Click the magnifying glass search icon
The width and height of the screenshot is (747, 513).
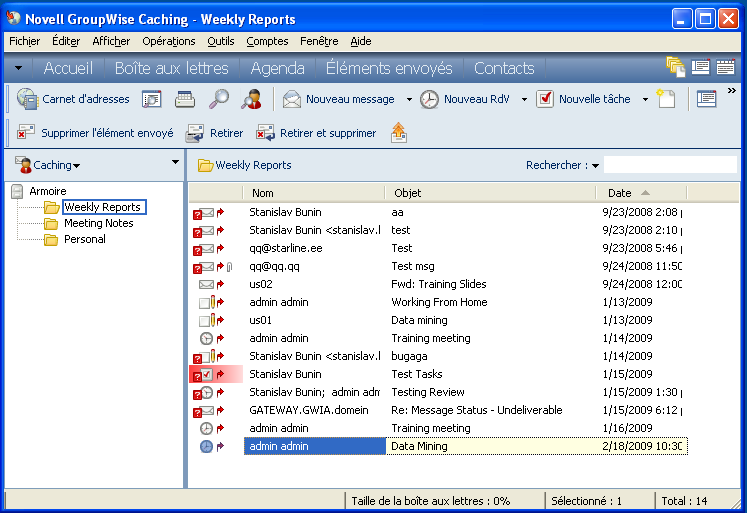point(218,99)
